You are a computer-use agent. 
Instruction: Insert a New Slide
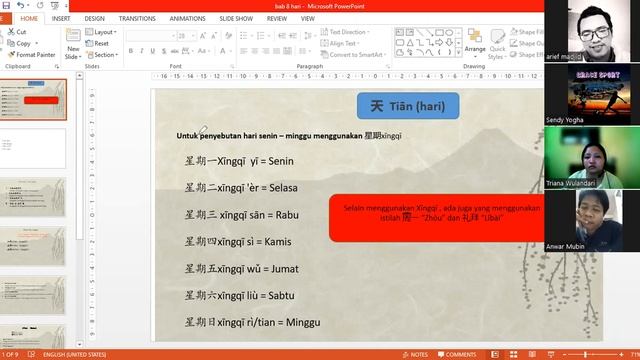pyautogui.click(x=73, y=44)
